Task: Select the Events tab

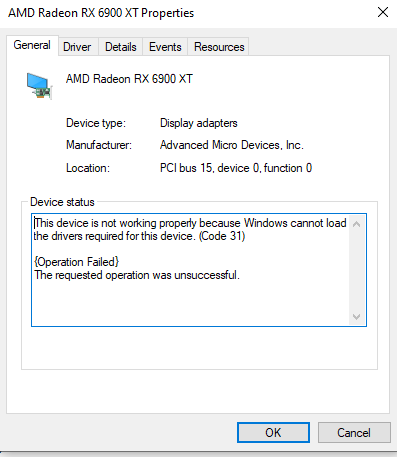Action: point(165,47)
